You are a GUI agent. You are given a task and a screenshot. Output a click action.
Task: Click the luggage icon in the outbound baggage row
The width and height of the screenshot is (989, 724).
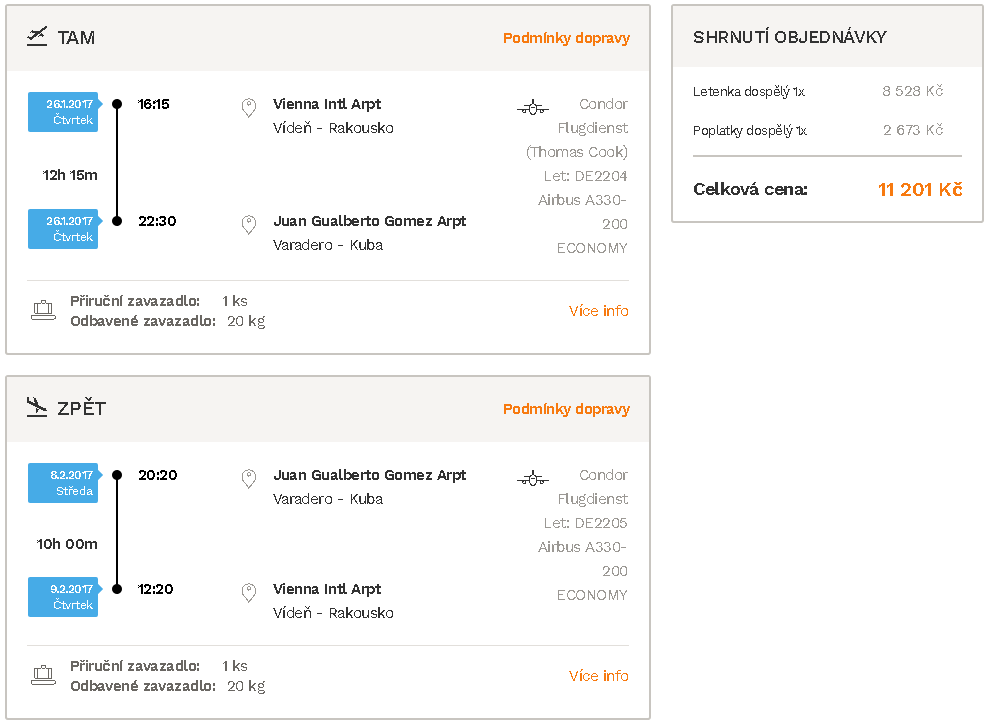coord(44,310)
